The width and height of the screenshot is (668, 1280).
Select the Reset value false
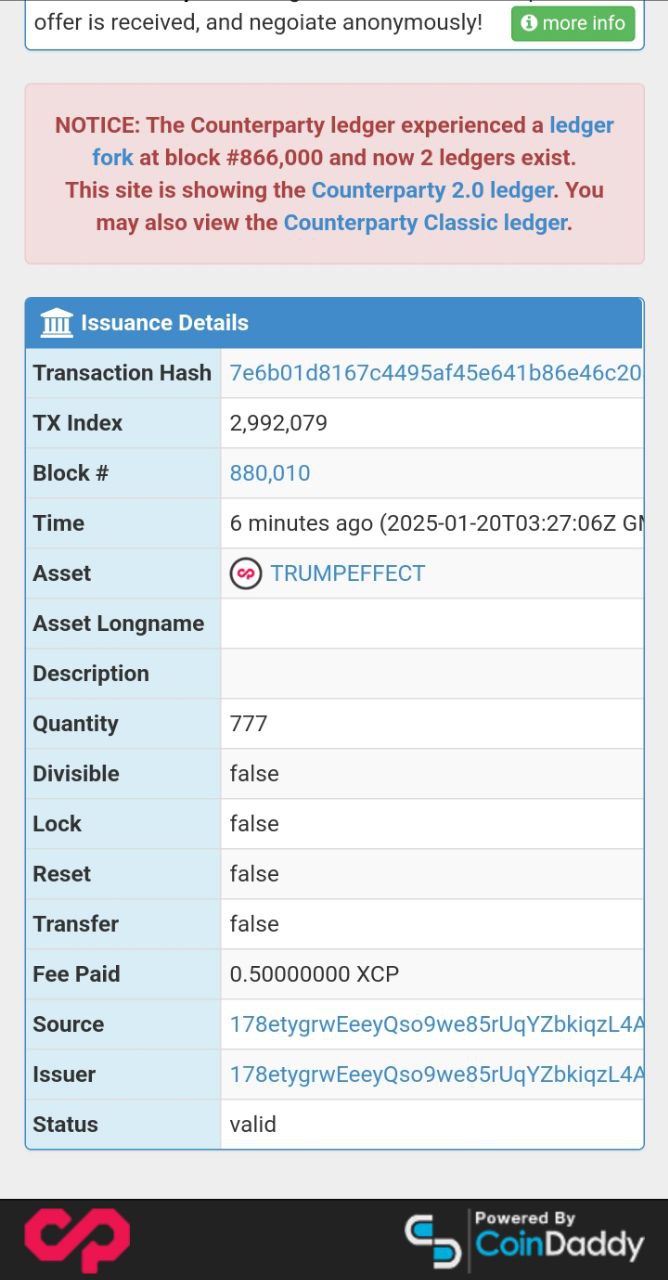click(x=254, y=873)
